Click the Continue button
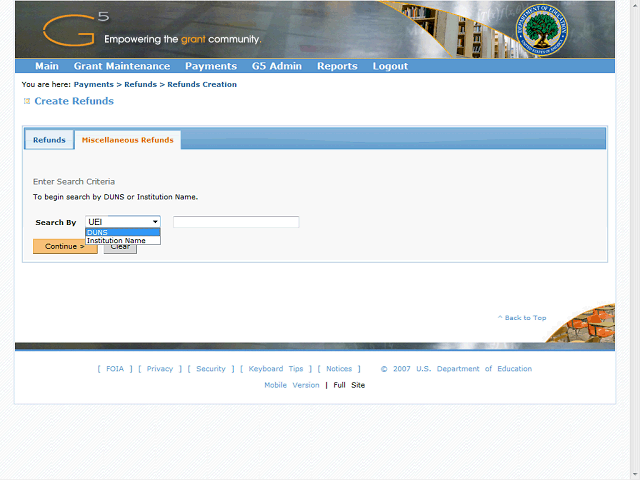Screen dimensions: 640x480 coord(65,247)
